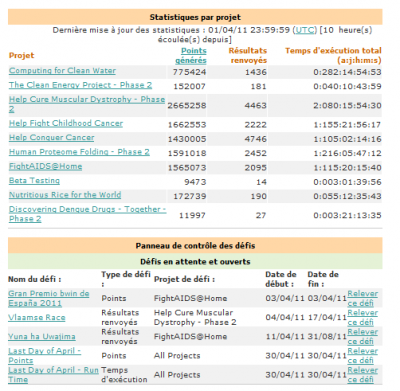This screenshot has width=400, height=391.
Task: Open Nutritious Rice for the World link
Action: tap(65, 195)
